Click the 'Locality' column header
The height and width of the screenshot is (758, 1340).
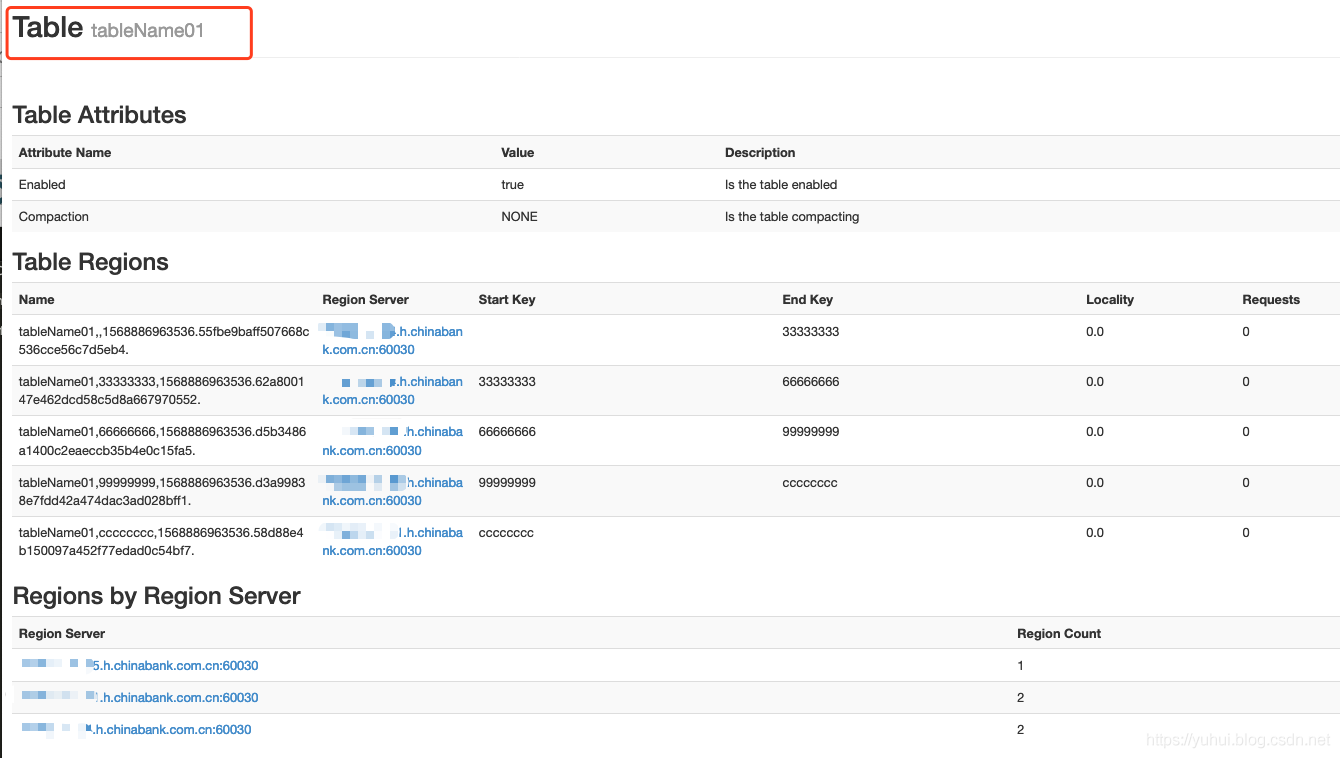coord(1110,300)
